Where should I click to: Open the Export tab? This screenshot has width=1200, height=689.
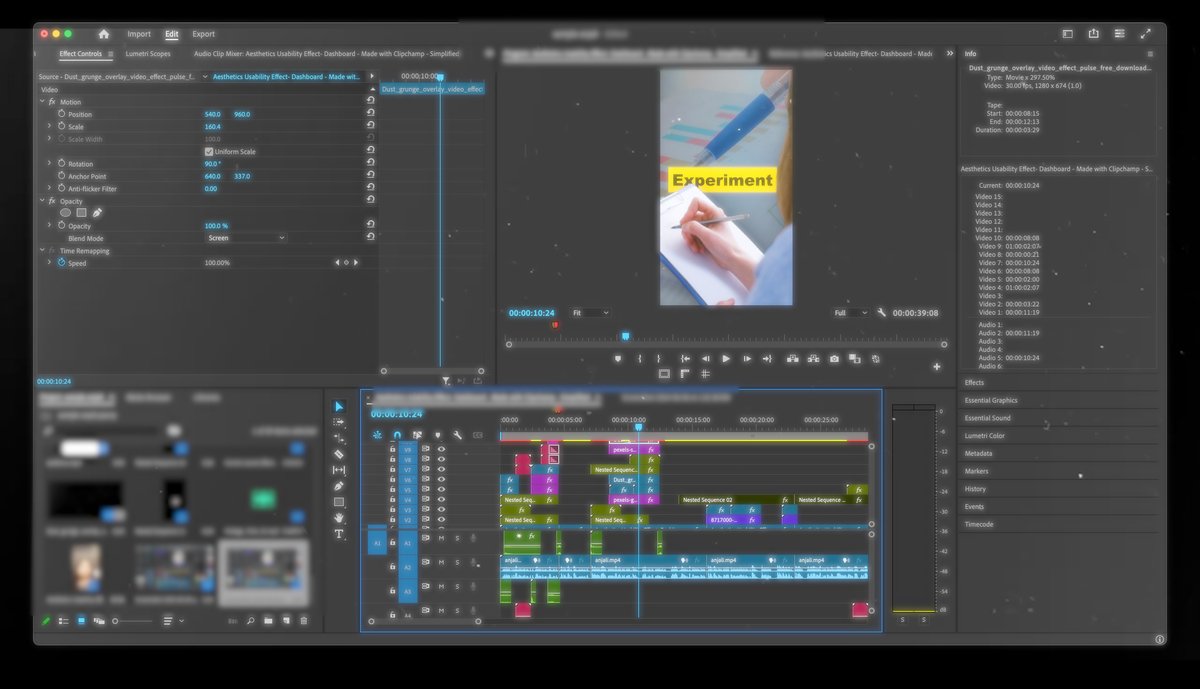pyautogui.click(x=203, y=34)
